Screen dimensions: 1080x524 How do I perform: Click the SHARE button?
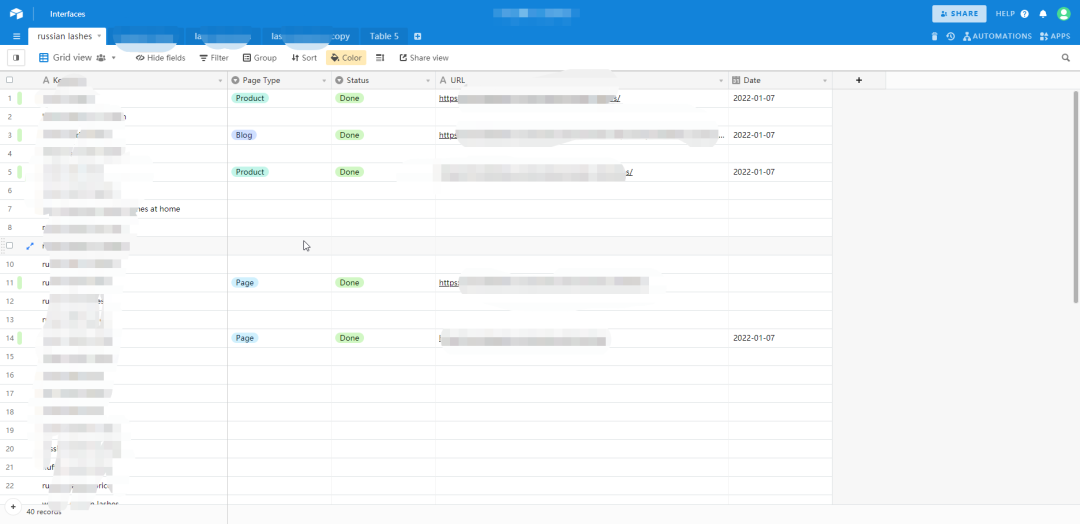[959, 14]
